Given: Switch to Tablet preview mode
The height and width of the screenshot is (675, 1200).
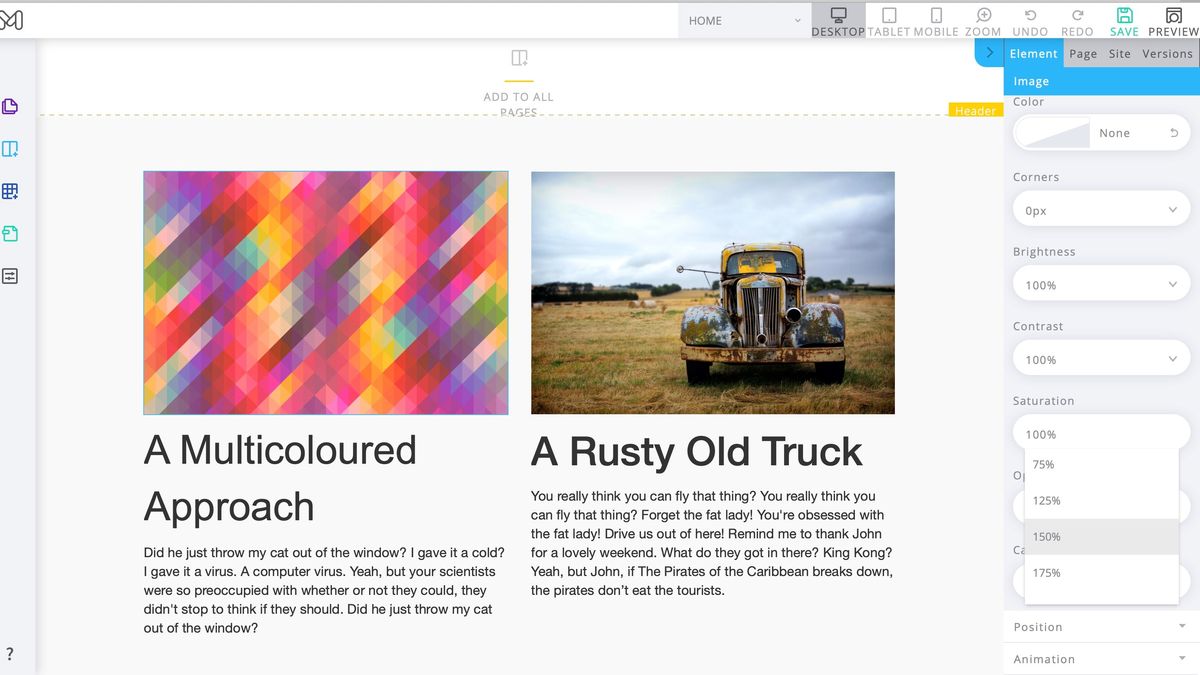Looking at the screenshot, I should click(x=888, y=18).
